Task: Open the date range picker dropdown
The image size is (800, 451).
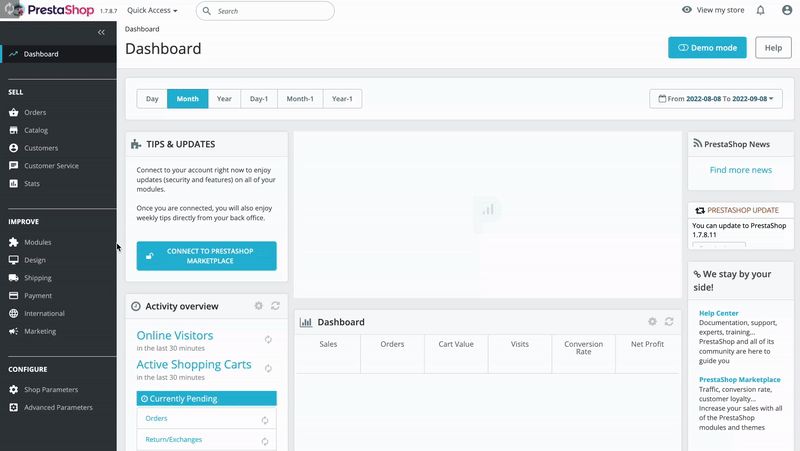Action: (x=716, y=99)
